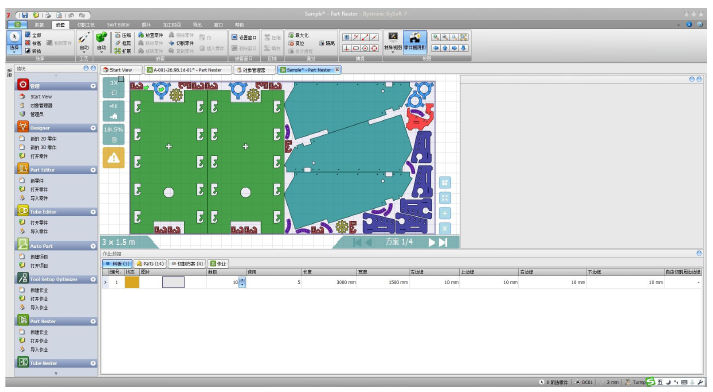The height and width of the screenshot is (392, 713).
Task: Click the Tube Editor module icon
Action: click(23, 211)
